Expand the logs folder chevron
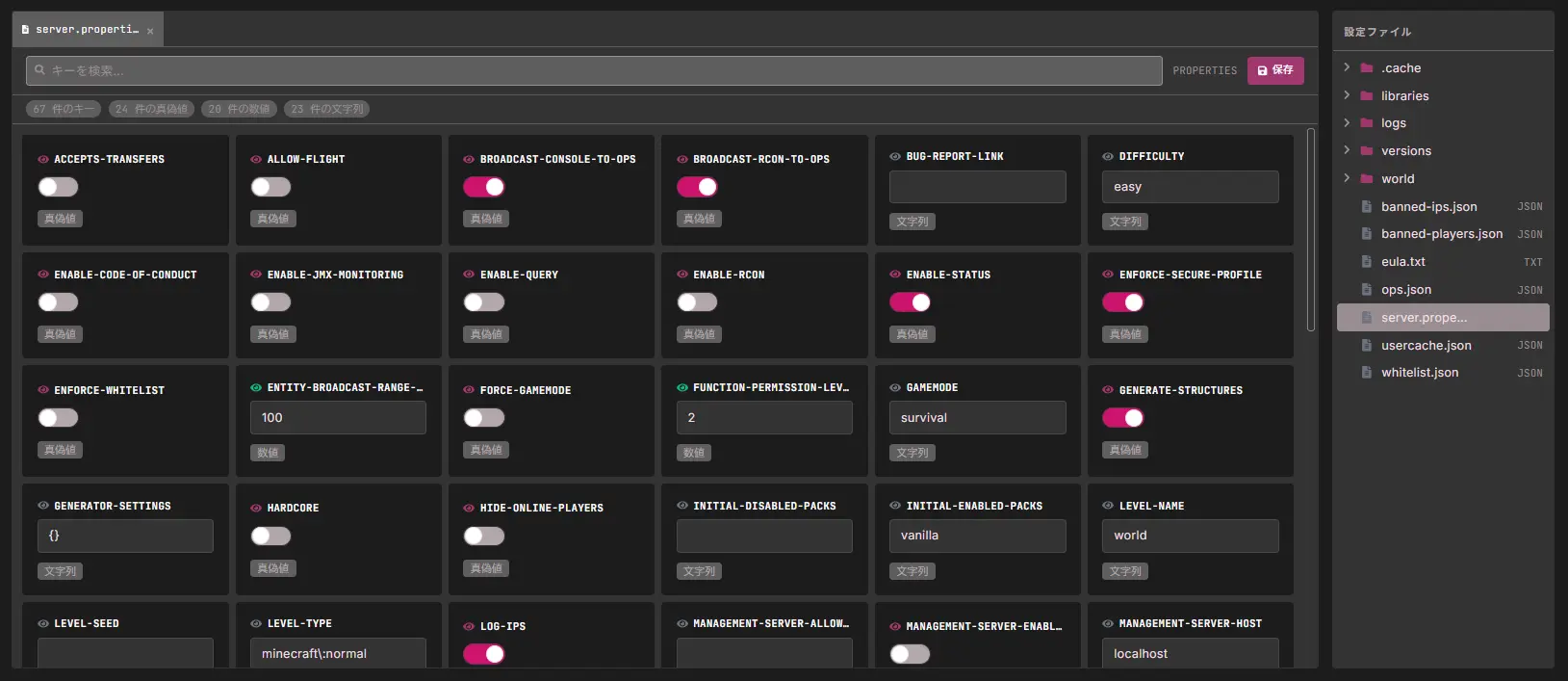Viewport: 1568px width, 681px height. 1347,122
